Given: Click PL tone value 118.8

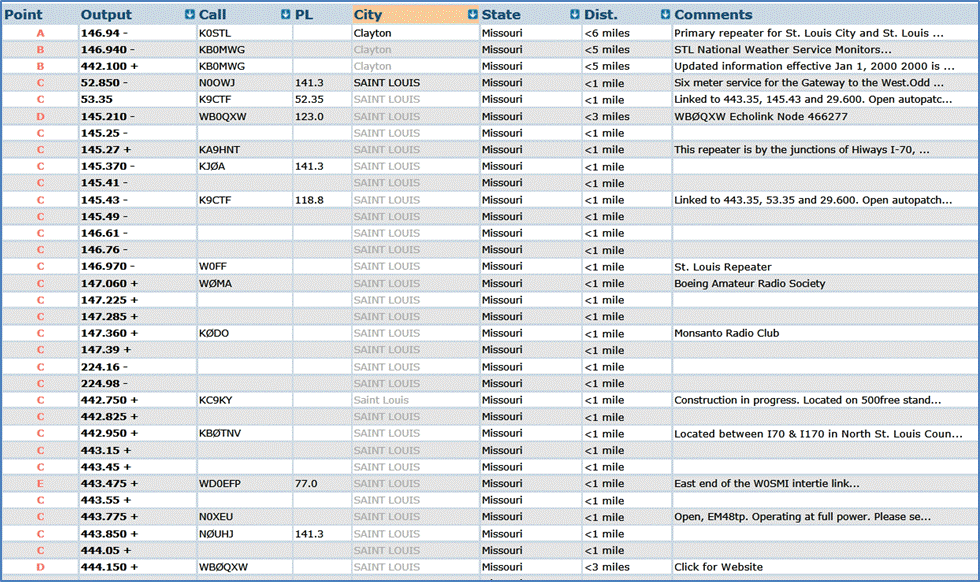Looking at the screenshot, I should point(309,200).
